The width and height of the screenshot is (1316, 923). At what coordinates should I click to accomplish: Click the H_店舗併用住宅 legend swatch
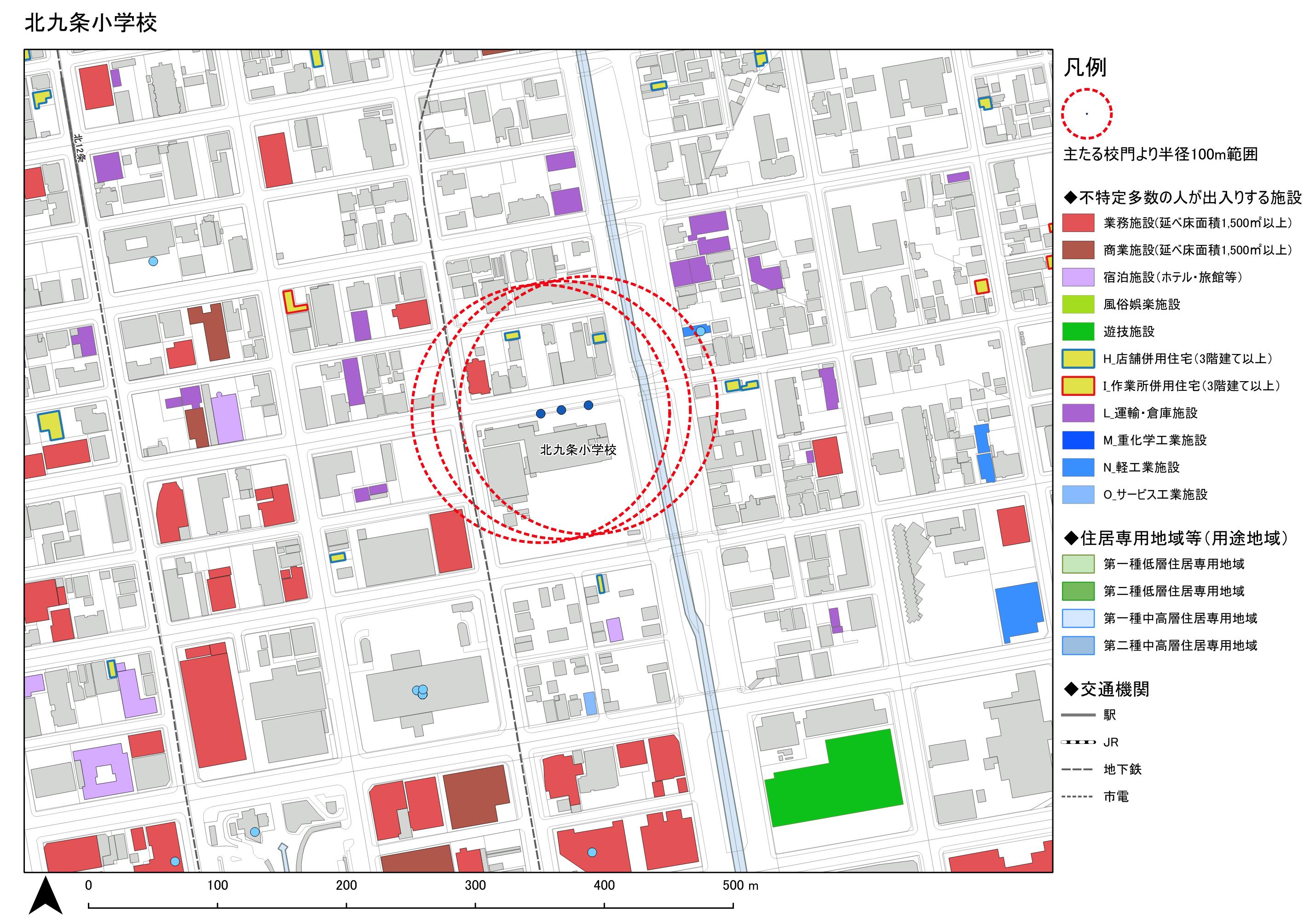pyautogui.click(x=1078, y=359)
